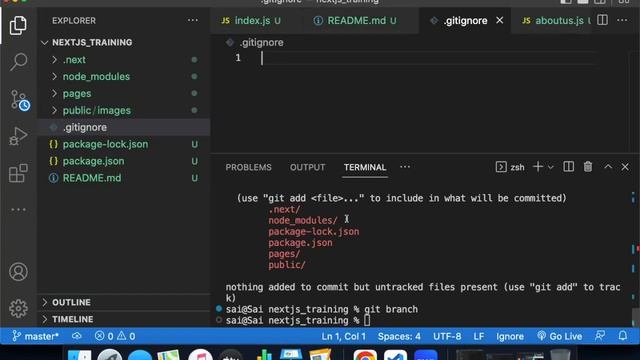Select .gitignore file in explorer
The width and height of the screenshot is (640, 360).
click(124, 127)
